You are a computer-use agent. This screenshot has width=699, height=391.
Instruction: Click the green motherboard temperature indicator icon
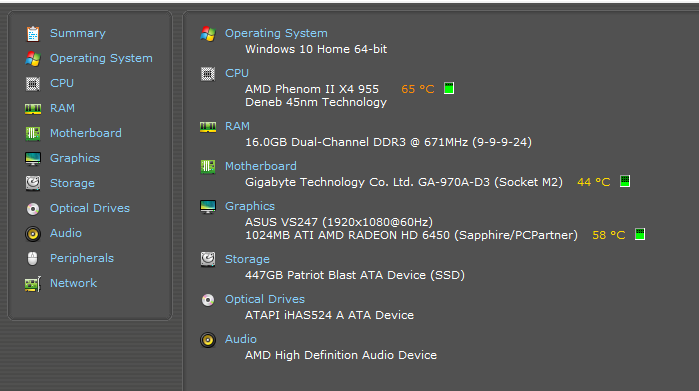[625, 181]
